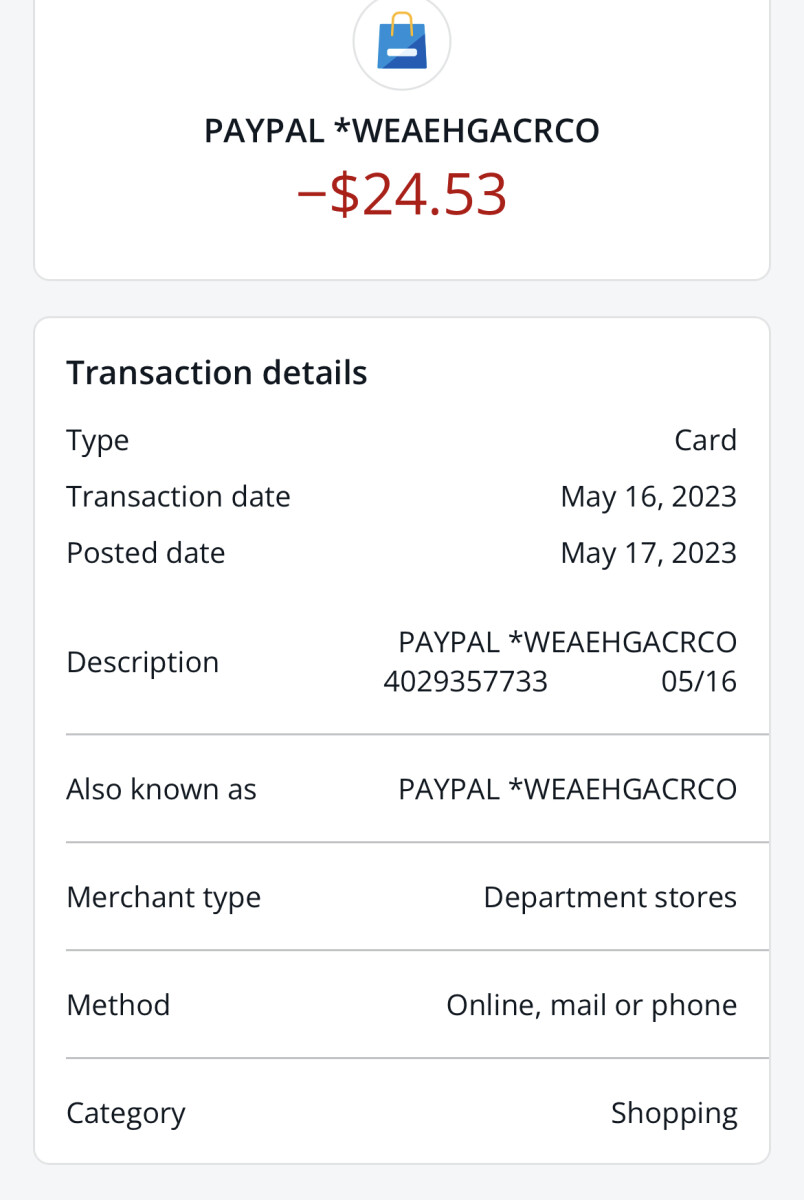Click the Transaction date label
This screenshot has width=804, height=1200.
point(178,497)
